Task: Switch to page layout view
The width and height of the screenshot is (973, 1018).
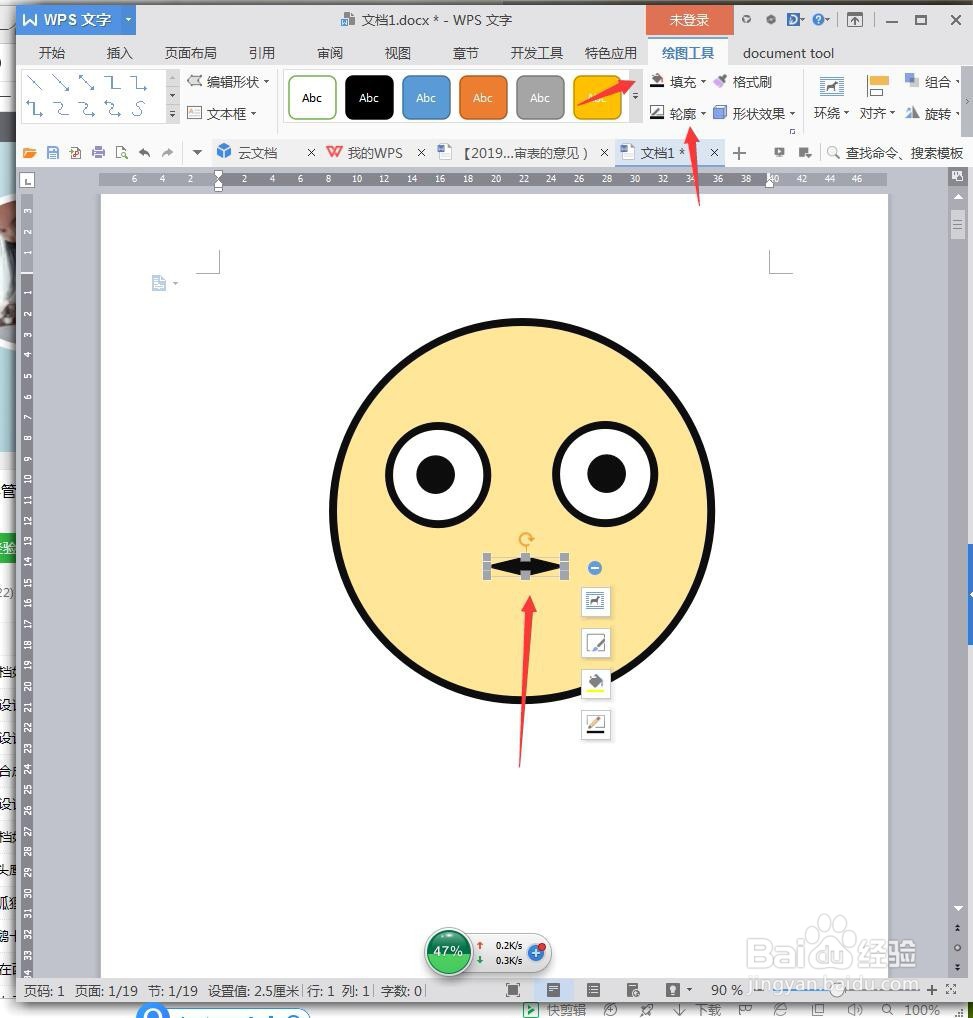Action: point(554,989)
